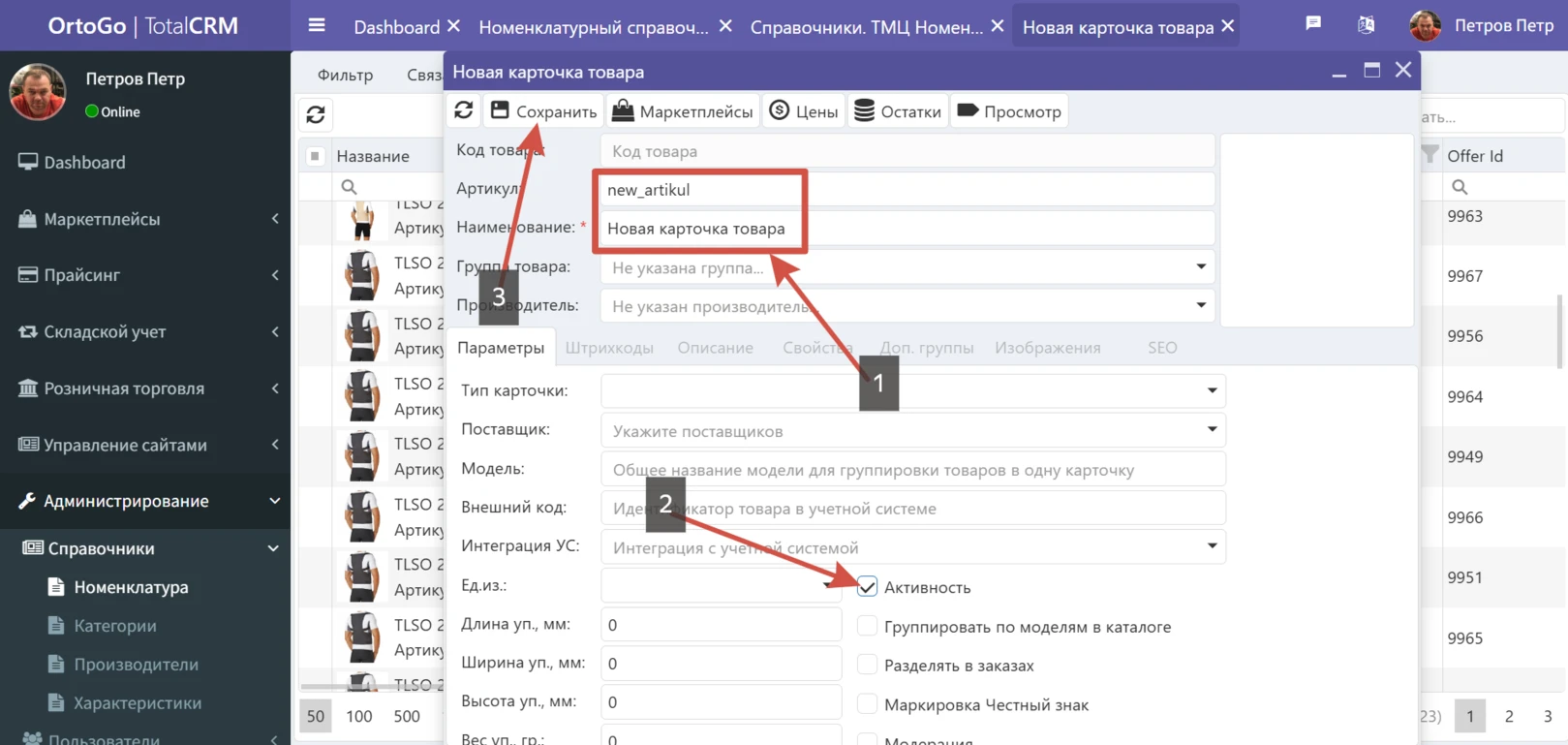
Task: Switch to the Штрихкоды tab
Action: (x=609, y=348)
